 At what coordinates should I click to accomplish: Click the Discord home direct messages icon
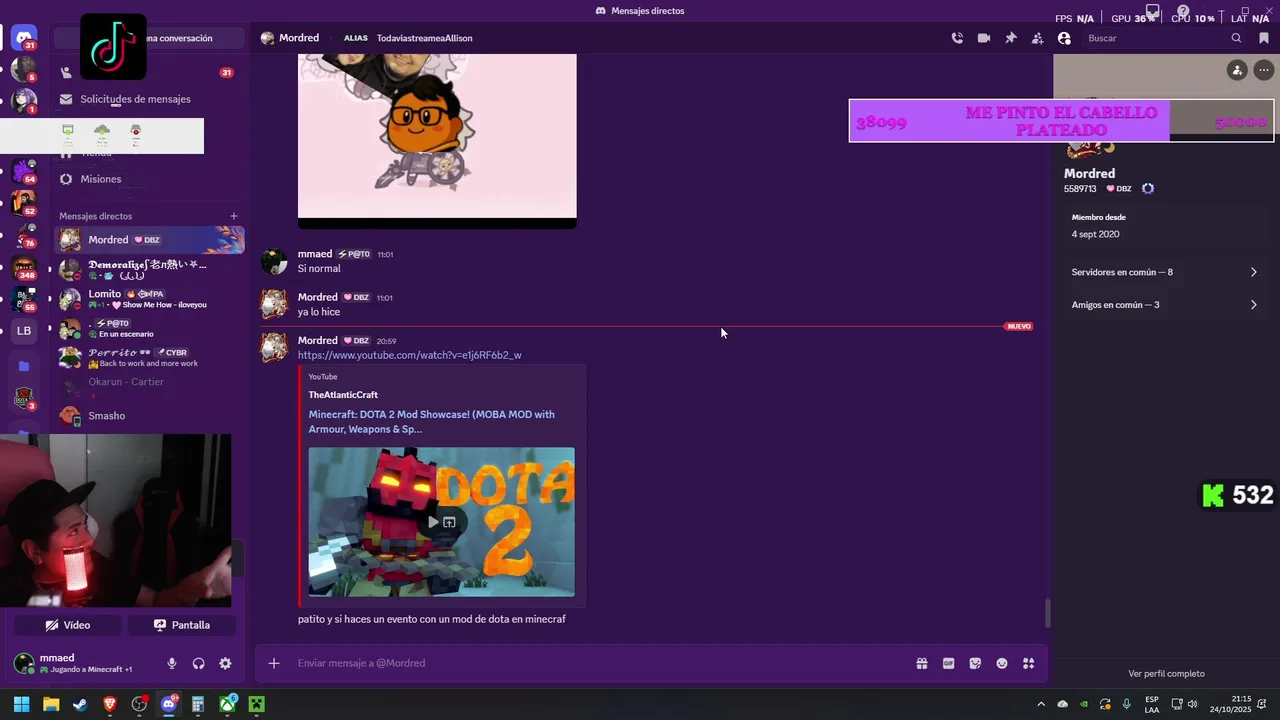(24, 38)
